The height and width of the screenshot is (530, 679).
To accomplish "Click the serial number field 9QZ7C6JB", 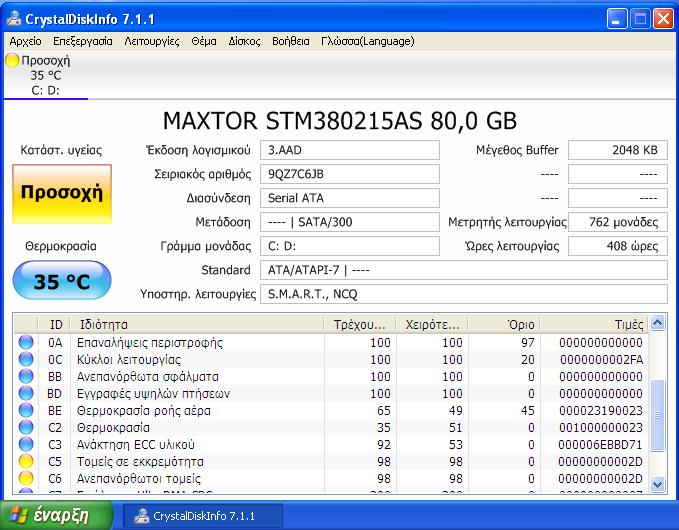I will [x=351, y=174].
